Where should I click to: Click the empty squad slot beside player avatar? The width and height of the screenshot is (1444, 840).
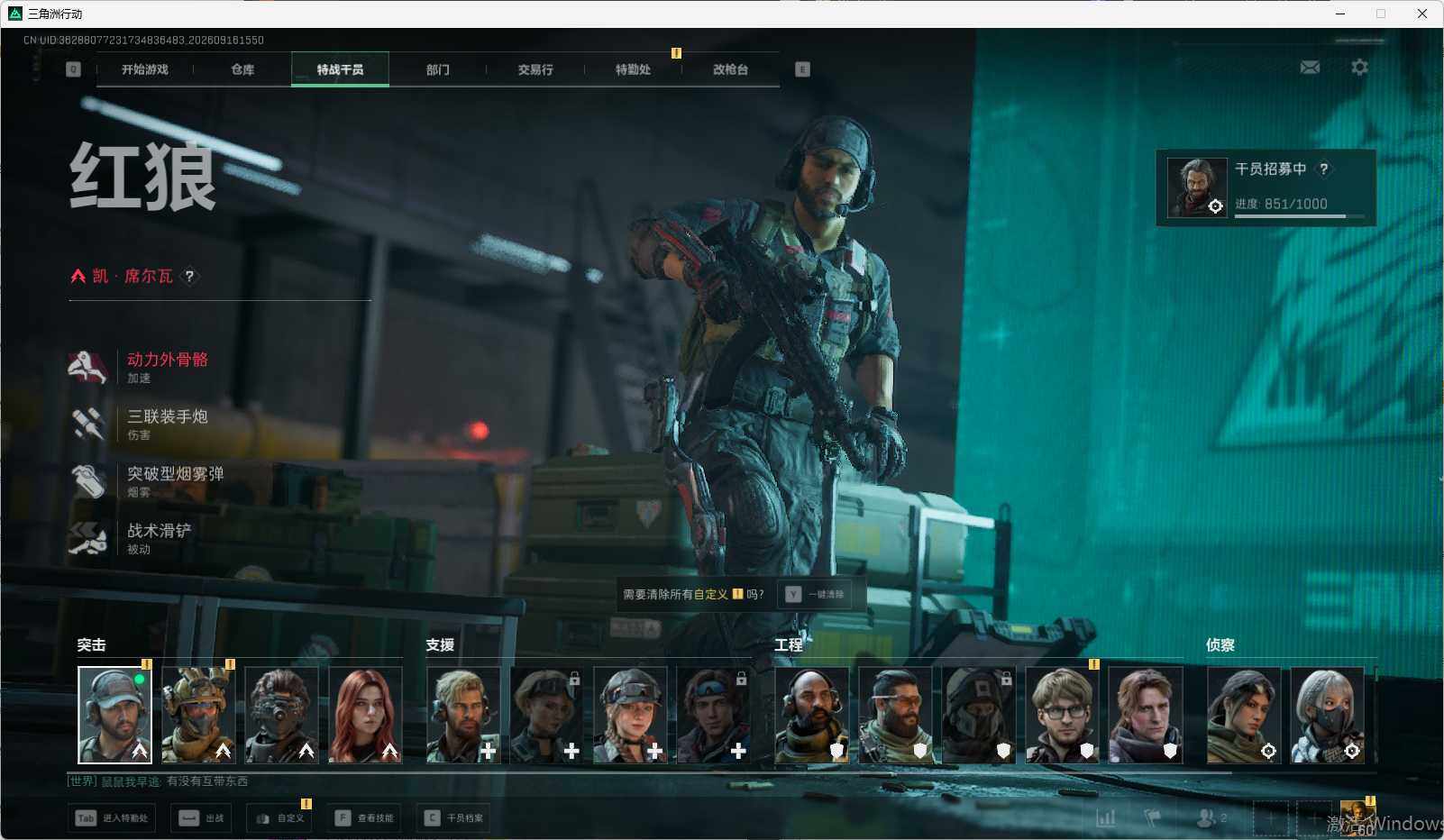coord(1313,818)
